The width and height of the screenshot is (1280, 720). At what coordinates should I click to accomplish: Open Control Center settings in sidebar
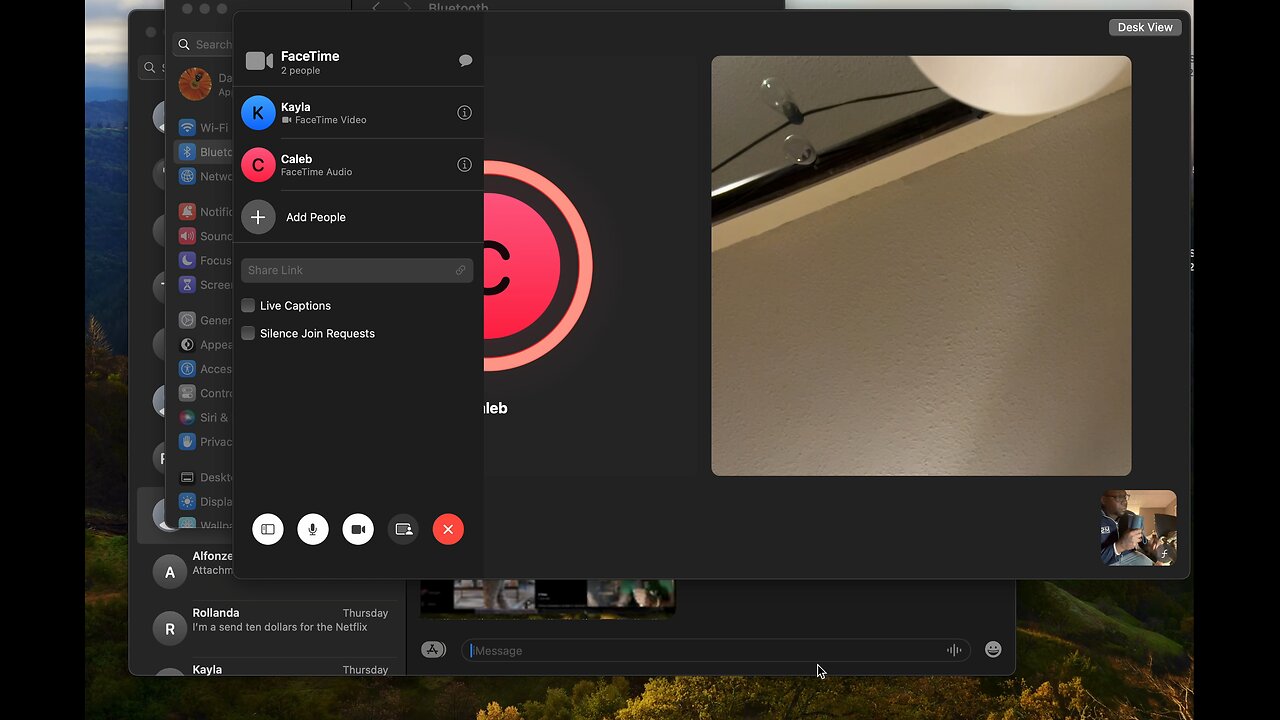(204, 393)
